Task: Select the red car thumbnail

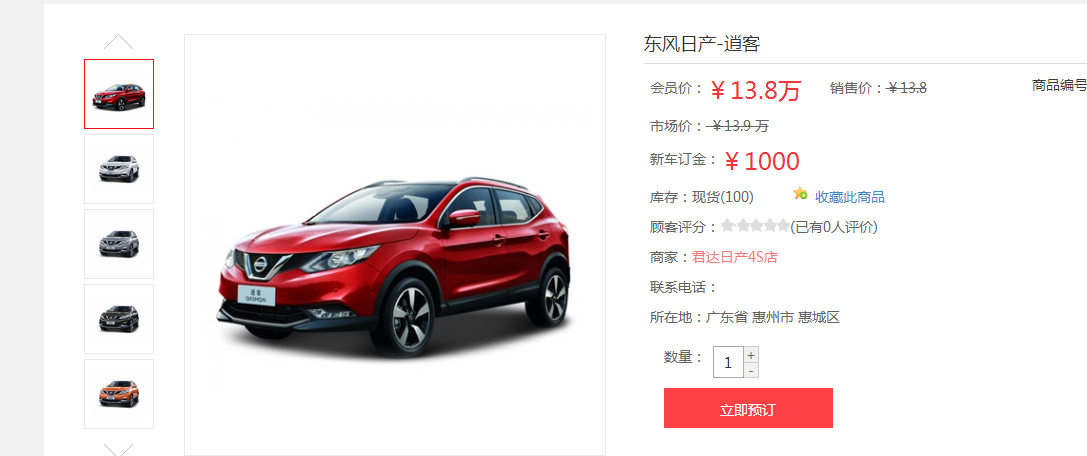Action: coord(119,94)
